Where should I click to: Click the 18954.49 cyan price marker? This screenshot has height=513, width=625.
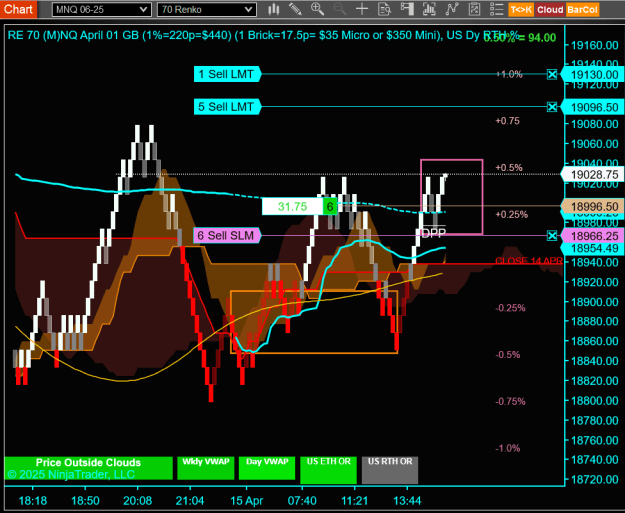tap(594, 249)
